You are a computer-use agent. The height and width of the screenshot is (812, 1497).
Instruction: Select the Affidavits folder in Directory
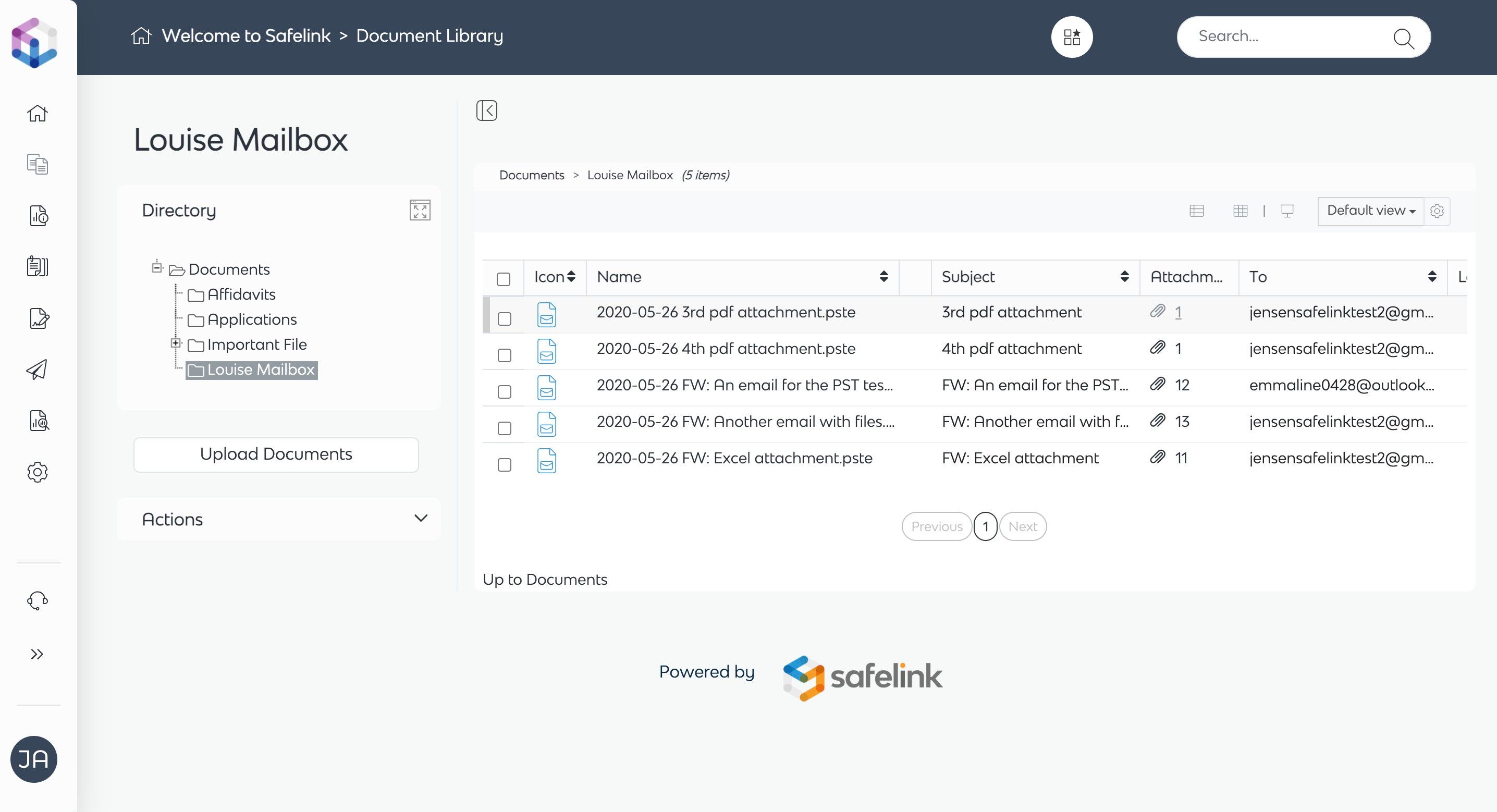click(x=241, y=294)
